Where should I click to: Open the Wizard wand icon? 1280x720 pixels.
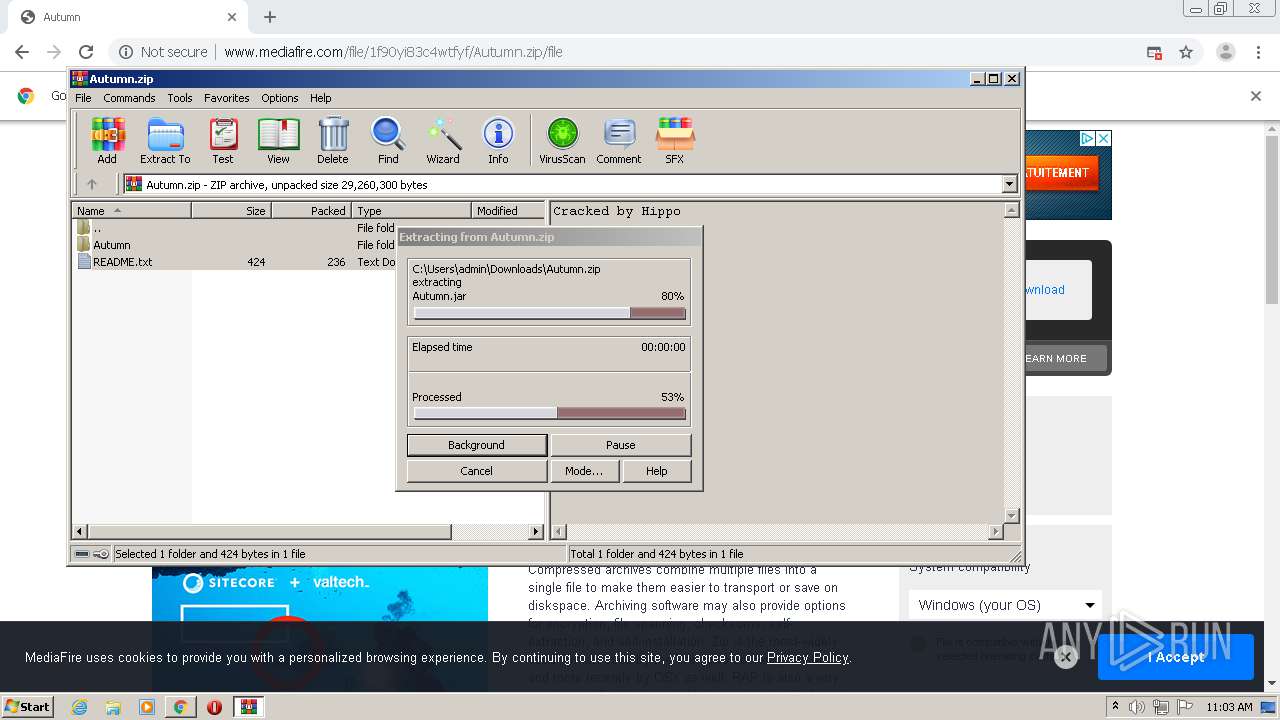click(x=443, y=140)
